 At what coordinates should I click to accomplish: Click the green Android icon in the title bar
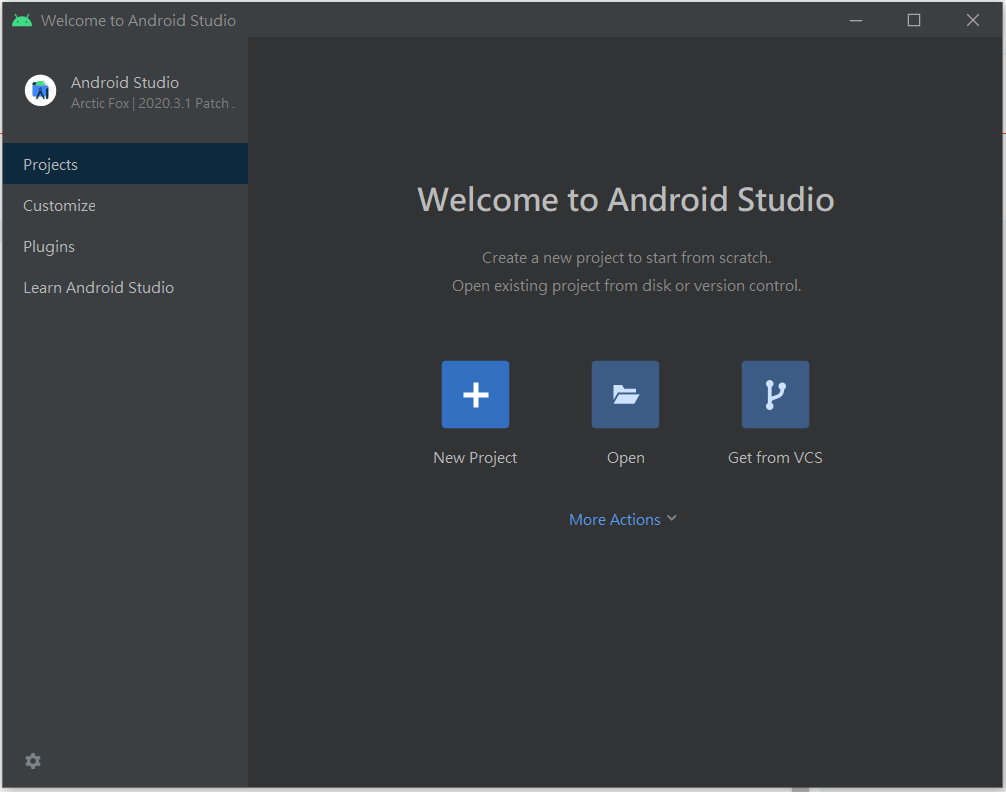point(22,21)
